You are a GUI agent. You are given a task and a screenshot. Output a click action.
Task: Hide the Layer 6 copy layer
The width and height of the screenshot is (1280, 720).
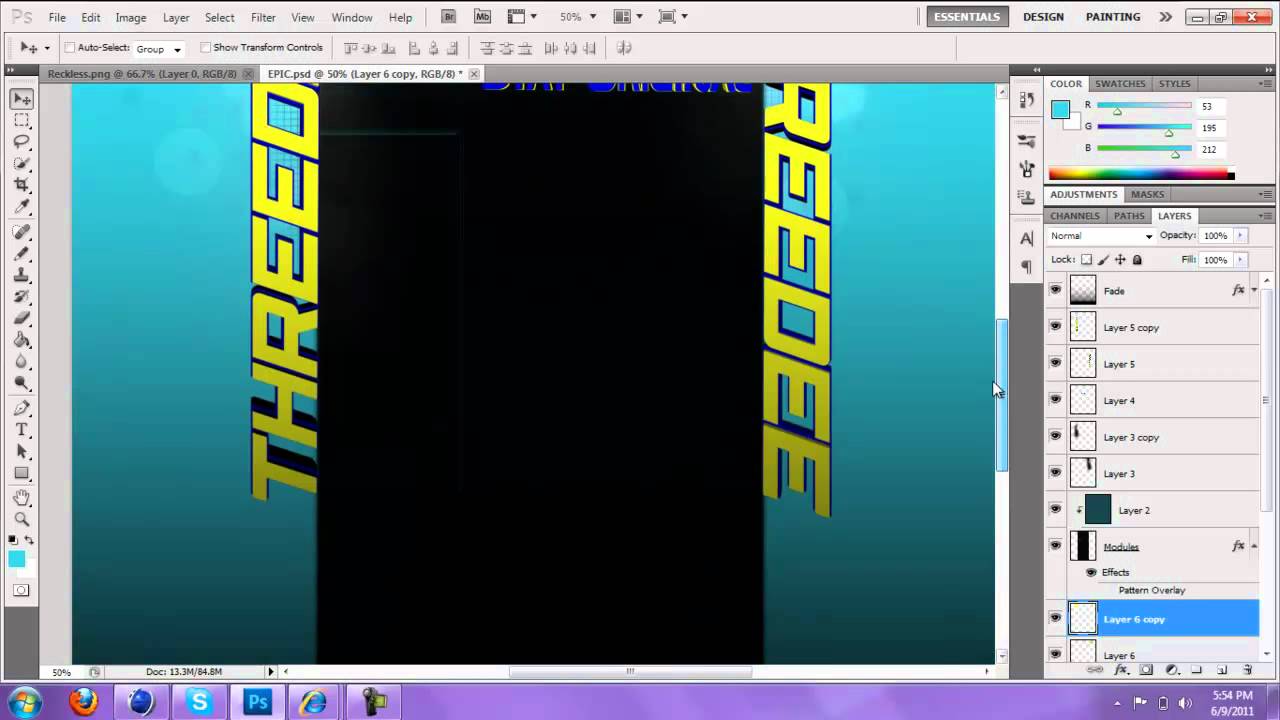point(1055,619)
